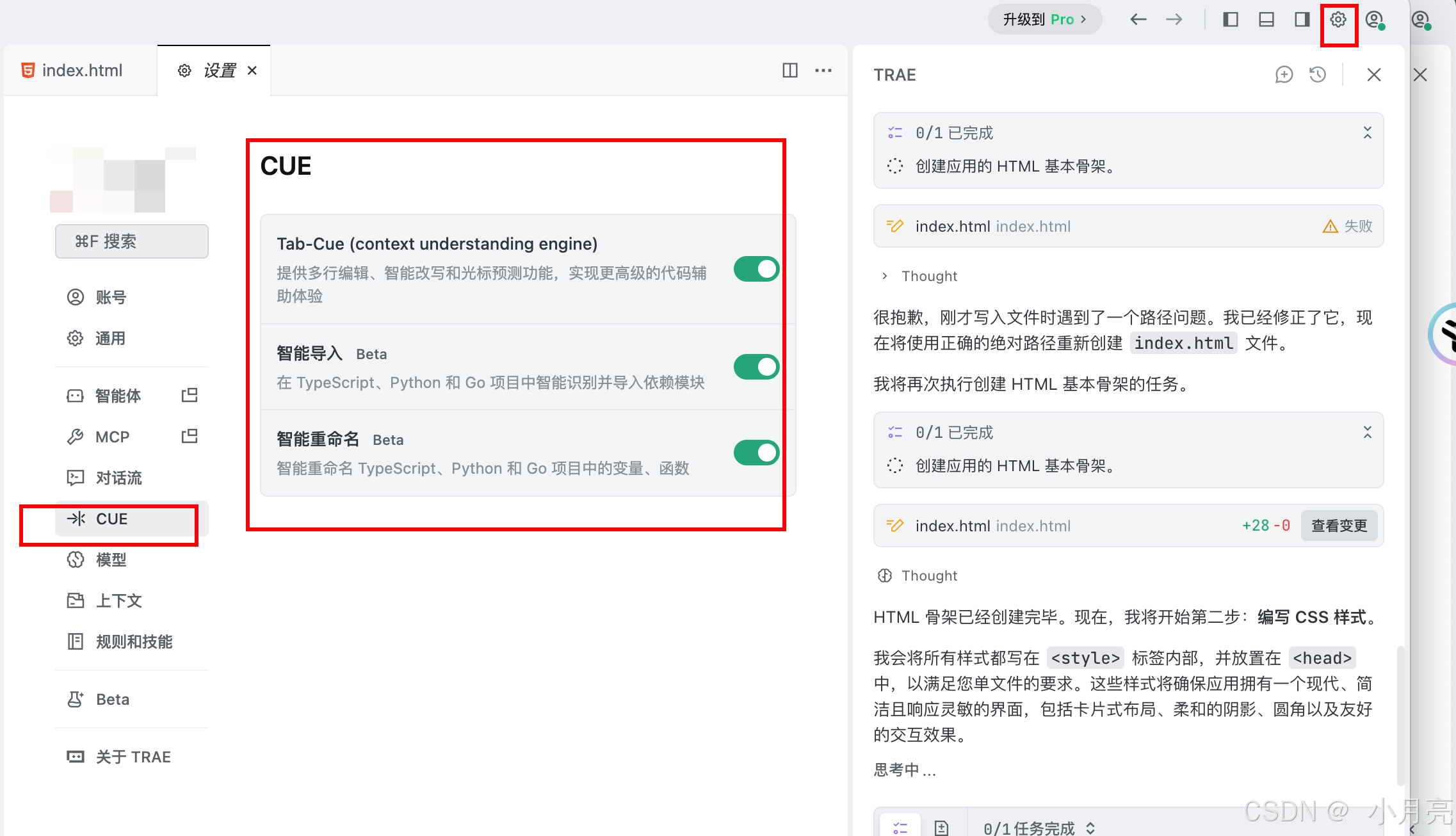Collapse the first 0/1 已完成 task card
Image resolution: width=1456 pixels, height=836 pixels.
point(1367,133)
